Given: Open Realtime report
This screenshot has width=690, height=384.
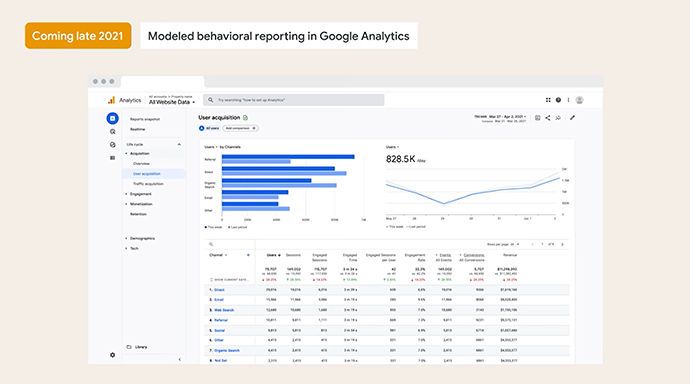Looking at the screenshot, I should pyautogui.click(x=137, y=129).
